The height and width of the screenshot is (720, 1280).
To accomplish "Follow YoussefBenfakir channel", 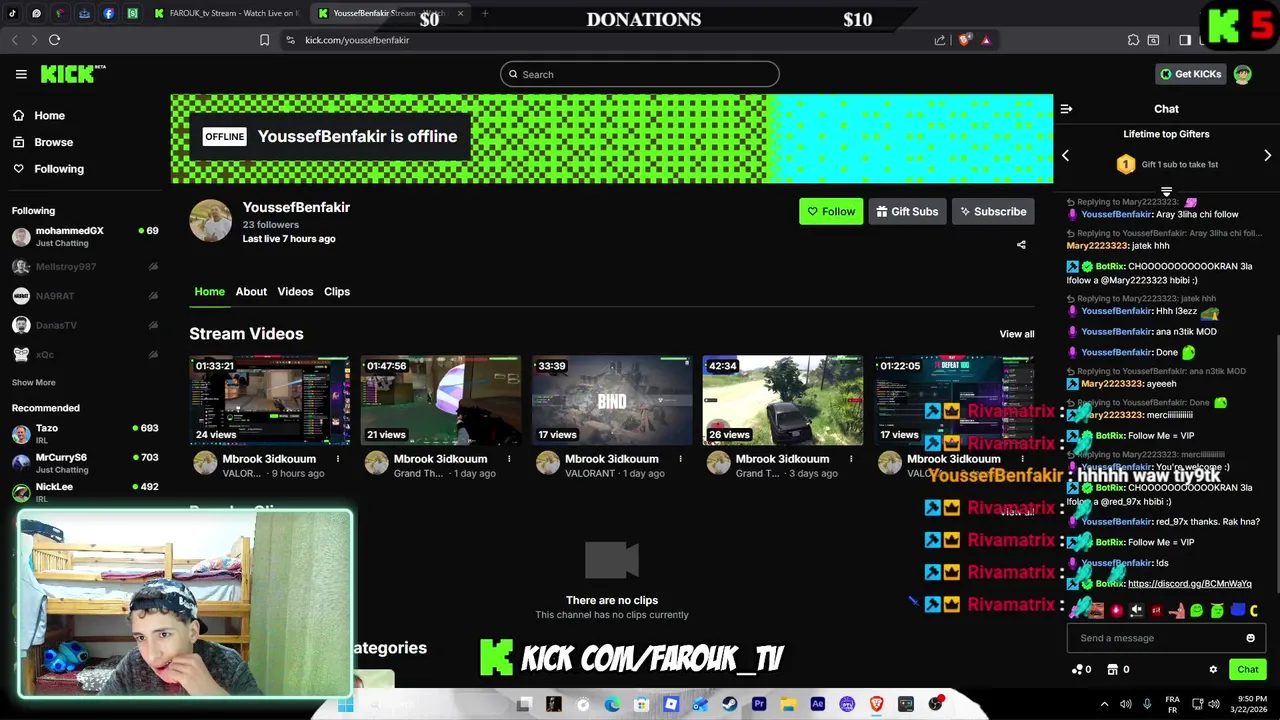I will click(x=831, y=212).
